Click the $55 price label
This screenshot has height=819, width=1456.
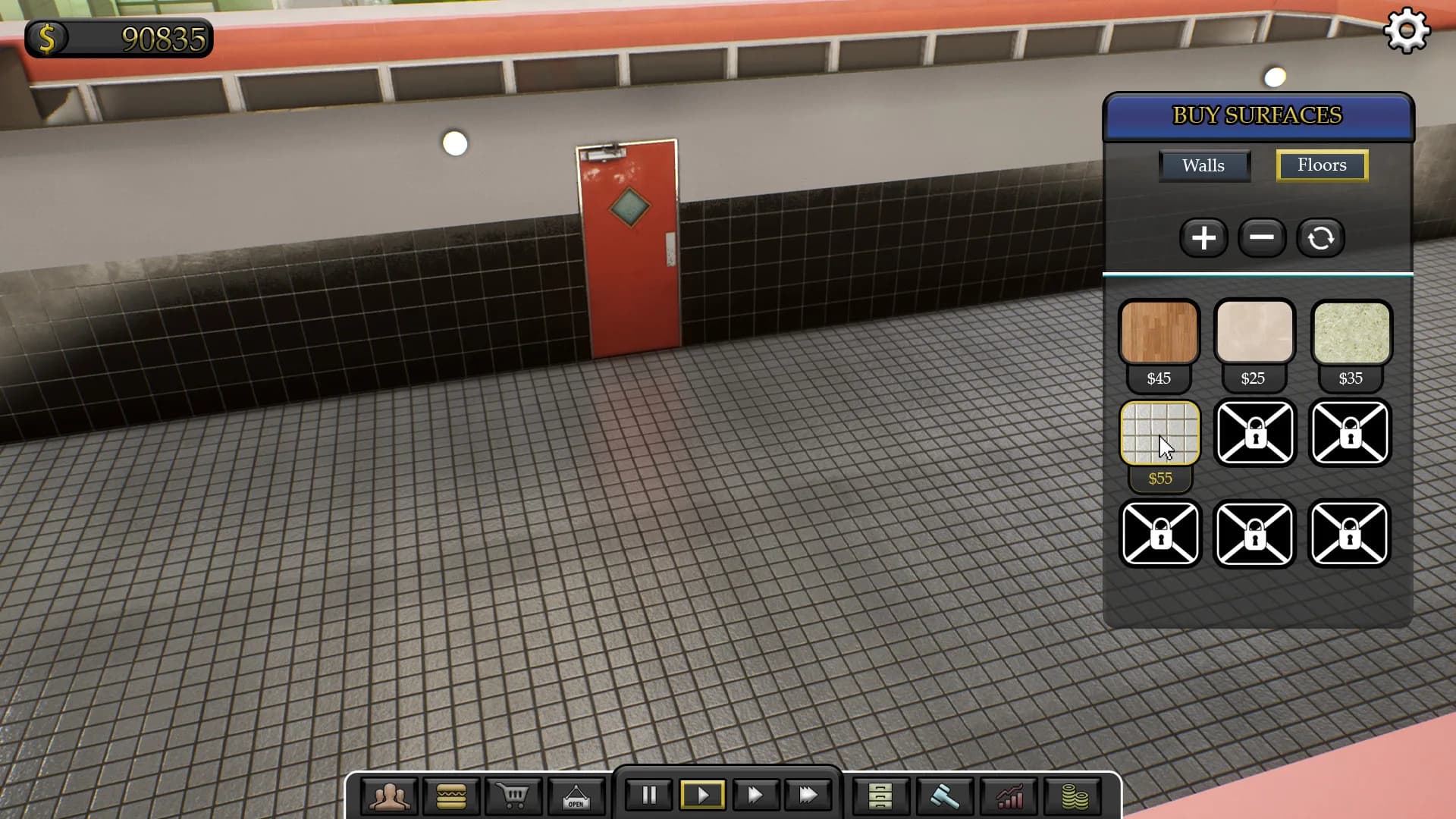1160,479
